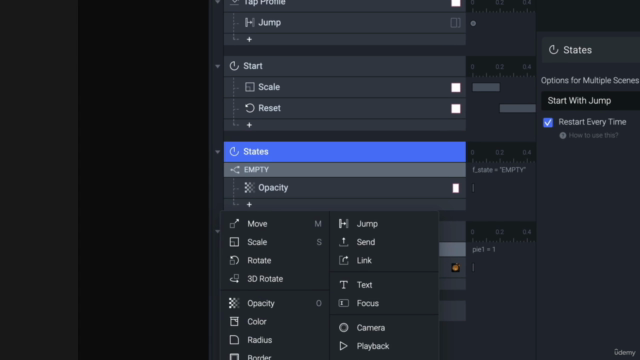Click the States header icon in the right panel

point(553,50)
